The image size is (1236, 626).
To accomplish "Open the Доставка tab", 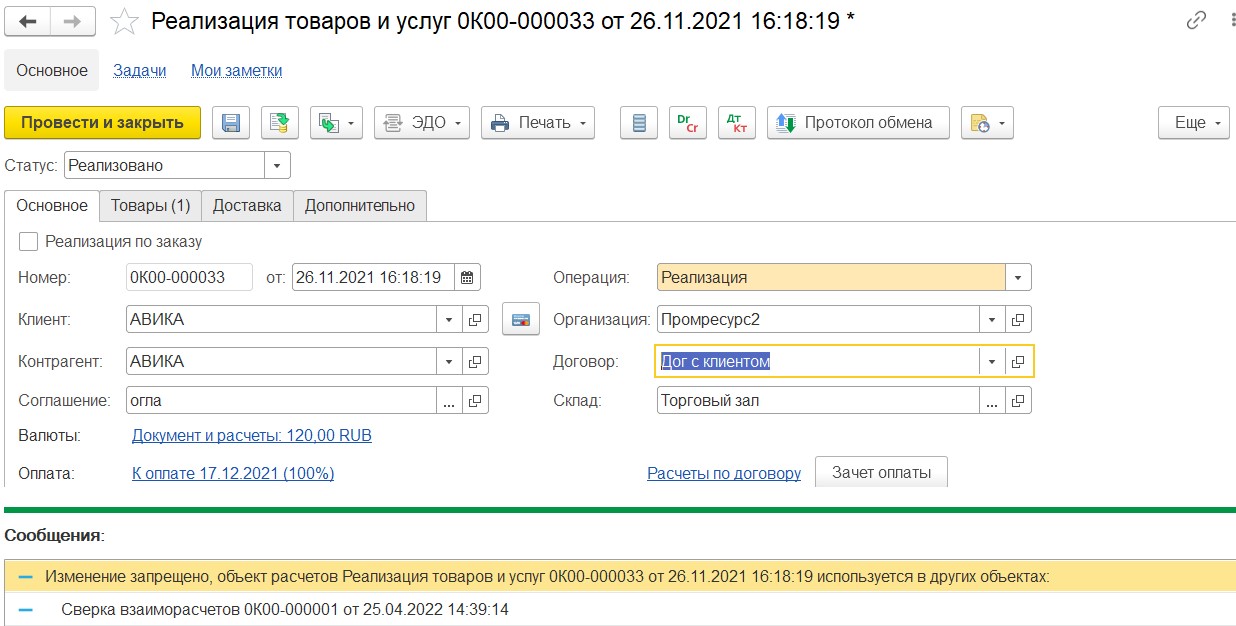I will pyautogui.click(x=247, y=205).
